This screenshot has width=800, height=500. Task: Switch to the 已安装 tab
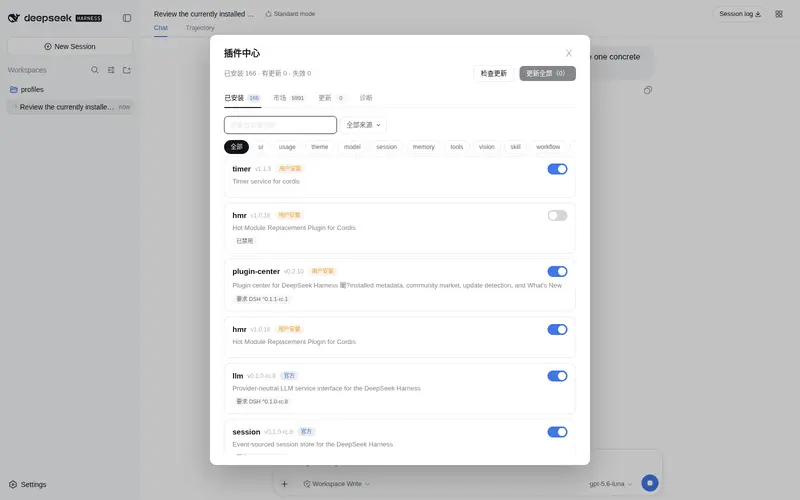coord(242,98)
